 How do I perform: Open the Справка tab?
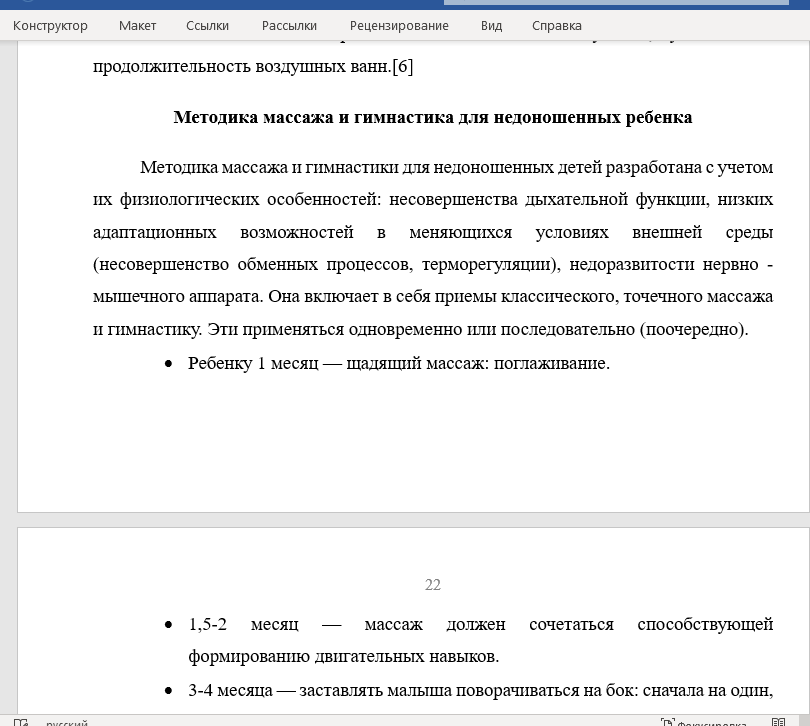coord(557,25)
